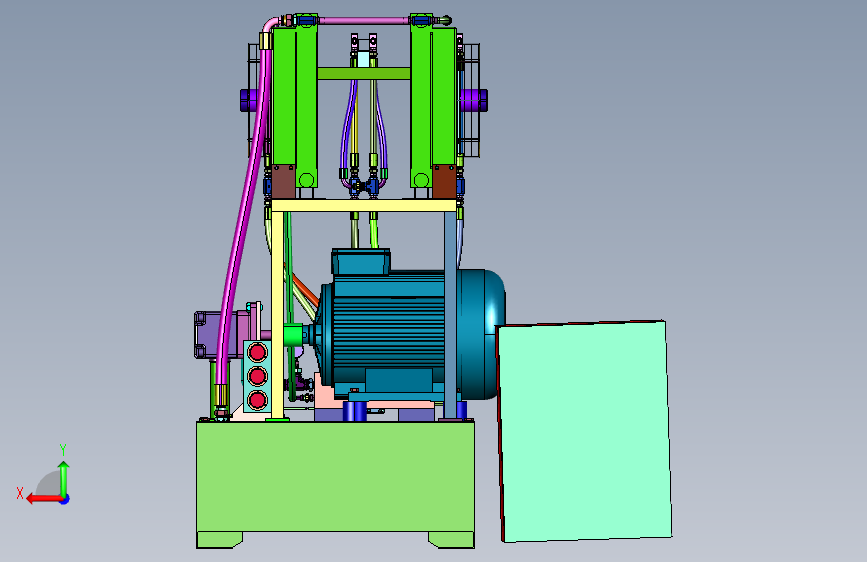Select the orange hose near motor
Image resolution: width=867 pixels, height=562 pixels.
304,289
